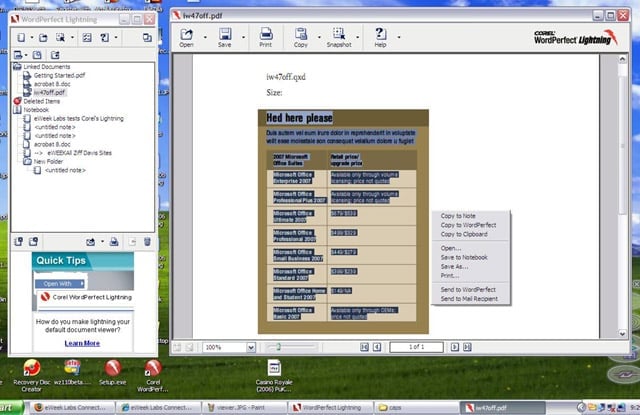Screen dimensions: 640x415
Task: Choose Copy to Note in the context menu
Action: [458, 216]
